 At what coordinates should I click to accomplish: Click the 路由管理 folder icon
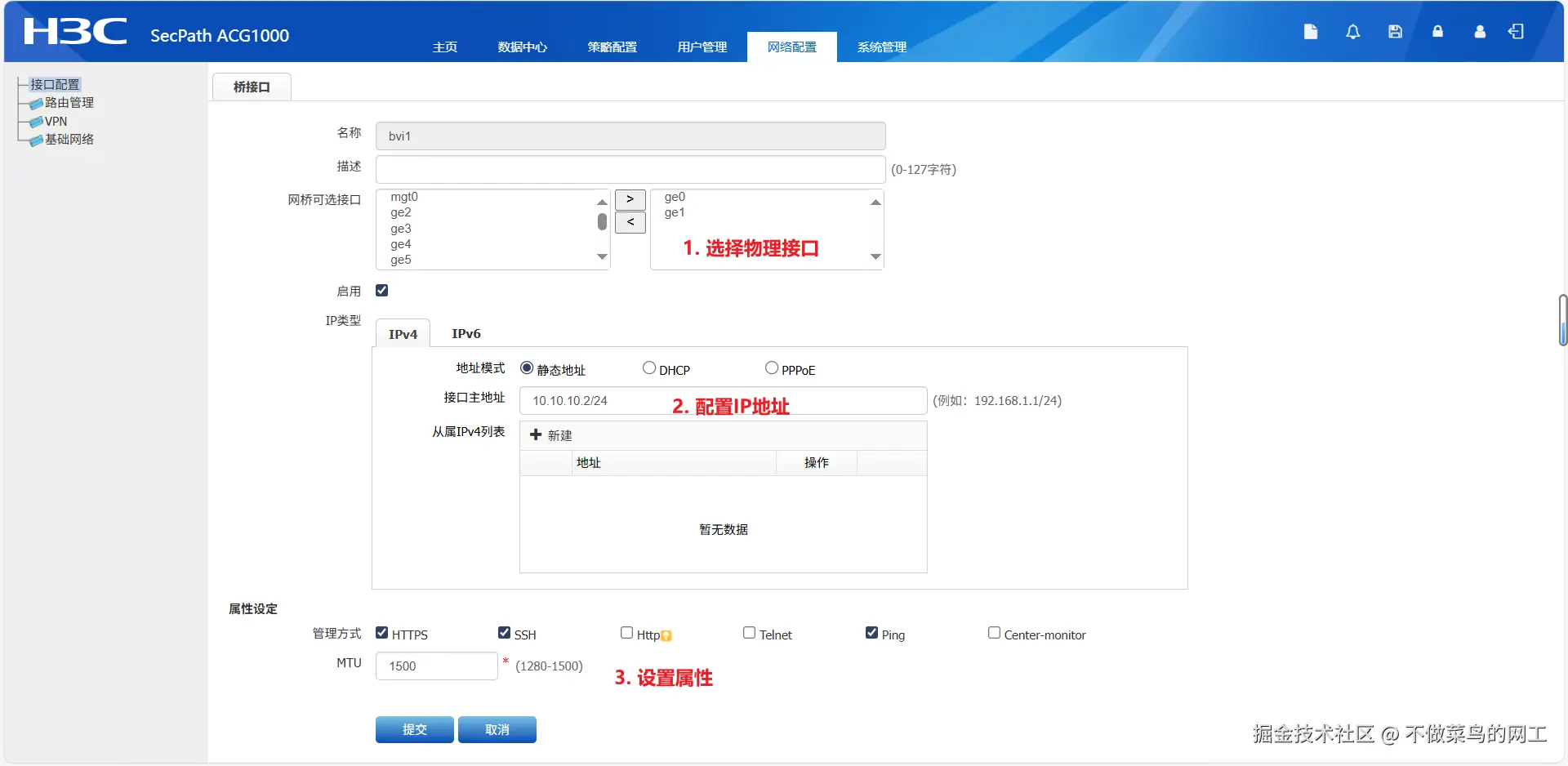[x=36, y=104]
